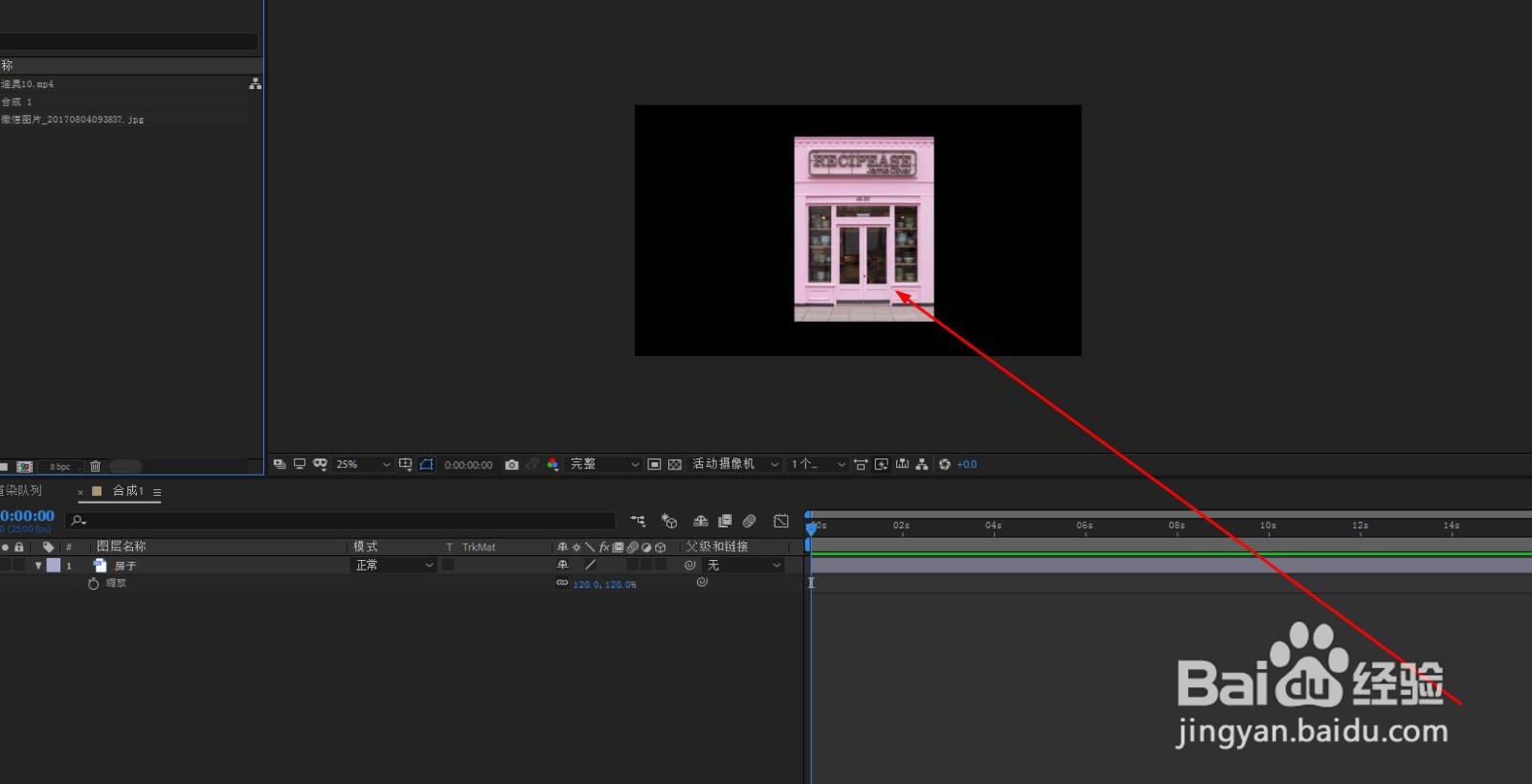Click the 04s mark on time ruler
This screenshot has height=784, width=1532.
coord(993,526)
